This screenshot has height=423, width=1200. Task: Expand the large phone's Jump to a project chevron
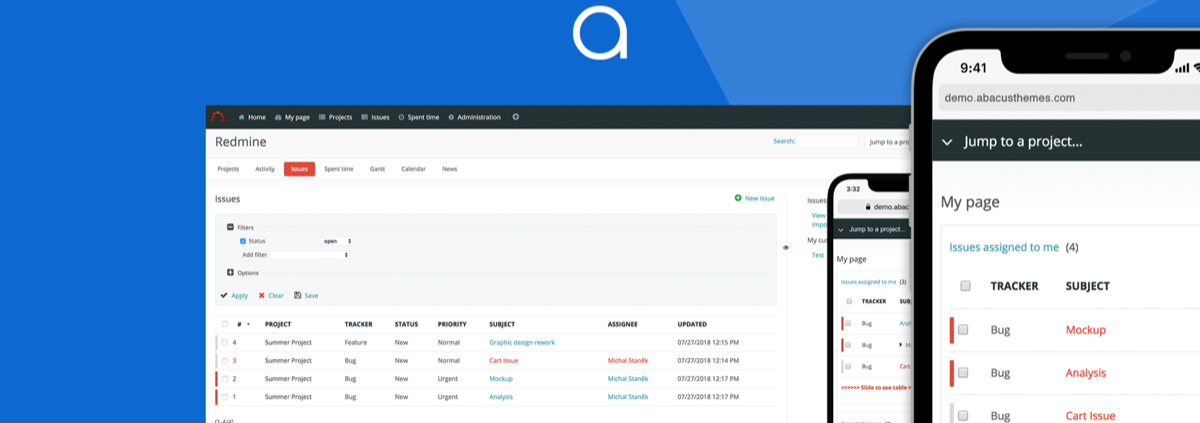(x=948, y=142)
